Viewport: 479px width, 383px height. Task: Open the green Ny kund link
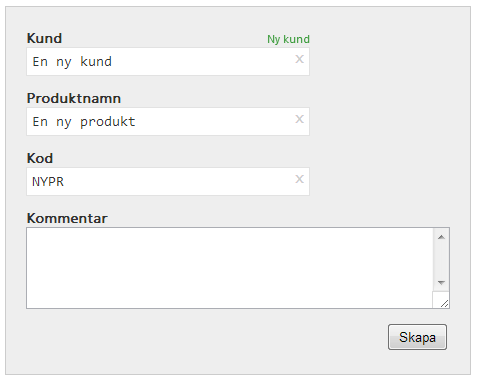pyautogui.click(x=288, y=39)
